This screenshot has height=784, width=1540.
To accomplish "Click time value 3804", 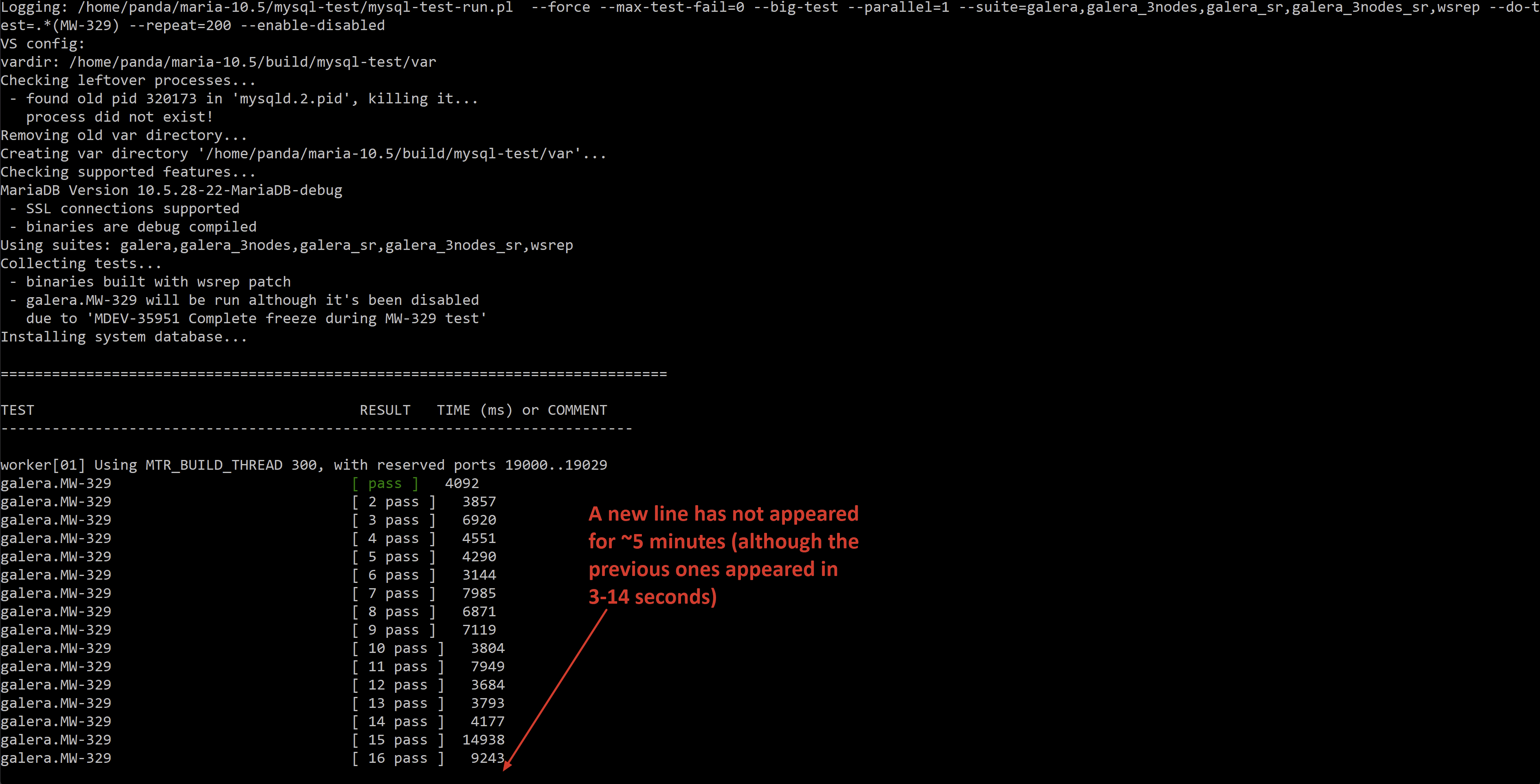I will pyautogui.click(x=488, y=648).
